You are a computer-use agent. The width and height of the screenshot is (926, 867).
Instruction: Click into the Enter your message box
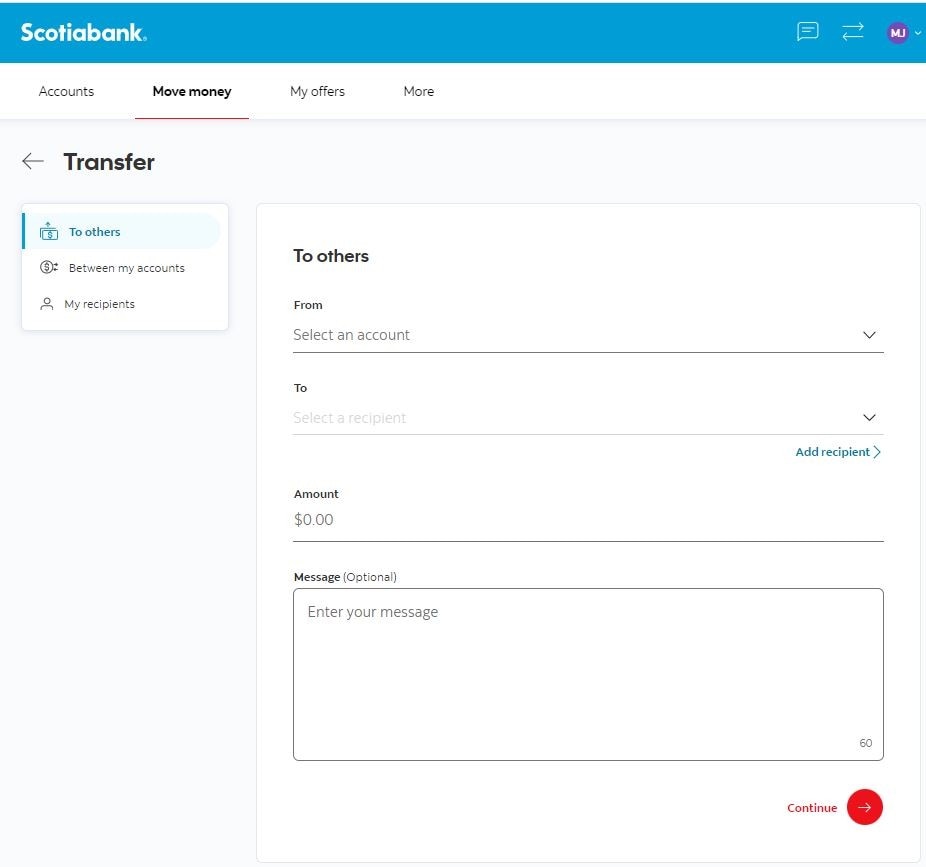588,674
